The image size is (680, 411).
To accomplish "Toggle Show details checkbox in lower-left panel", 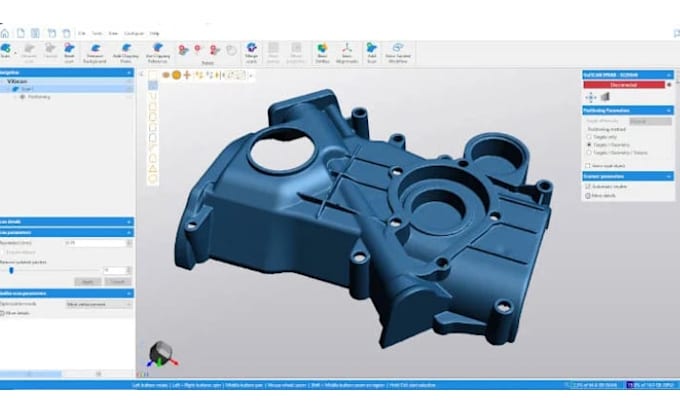I will pos(2,313).
